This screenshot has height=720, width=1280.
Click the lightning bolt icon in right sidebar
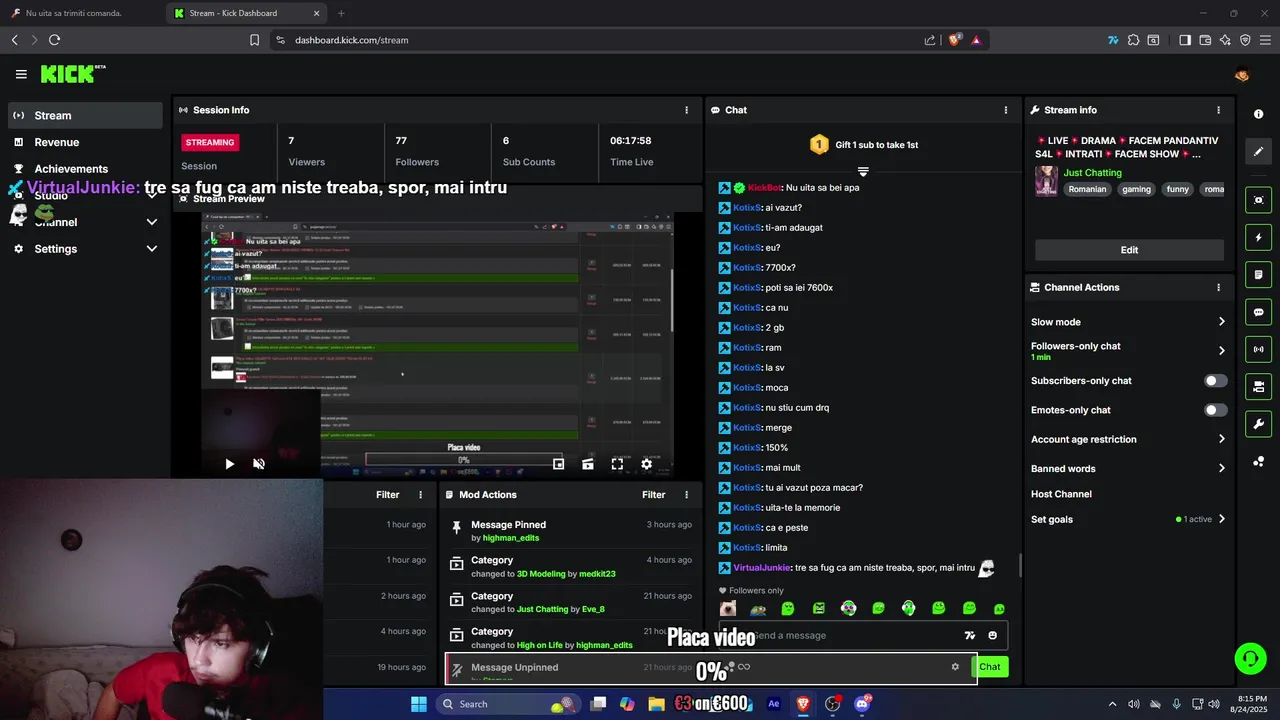point(1258,238)
